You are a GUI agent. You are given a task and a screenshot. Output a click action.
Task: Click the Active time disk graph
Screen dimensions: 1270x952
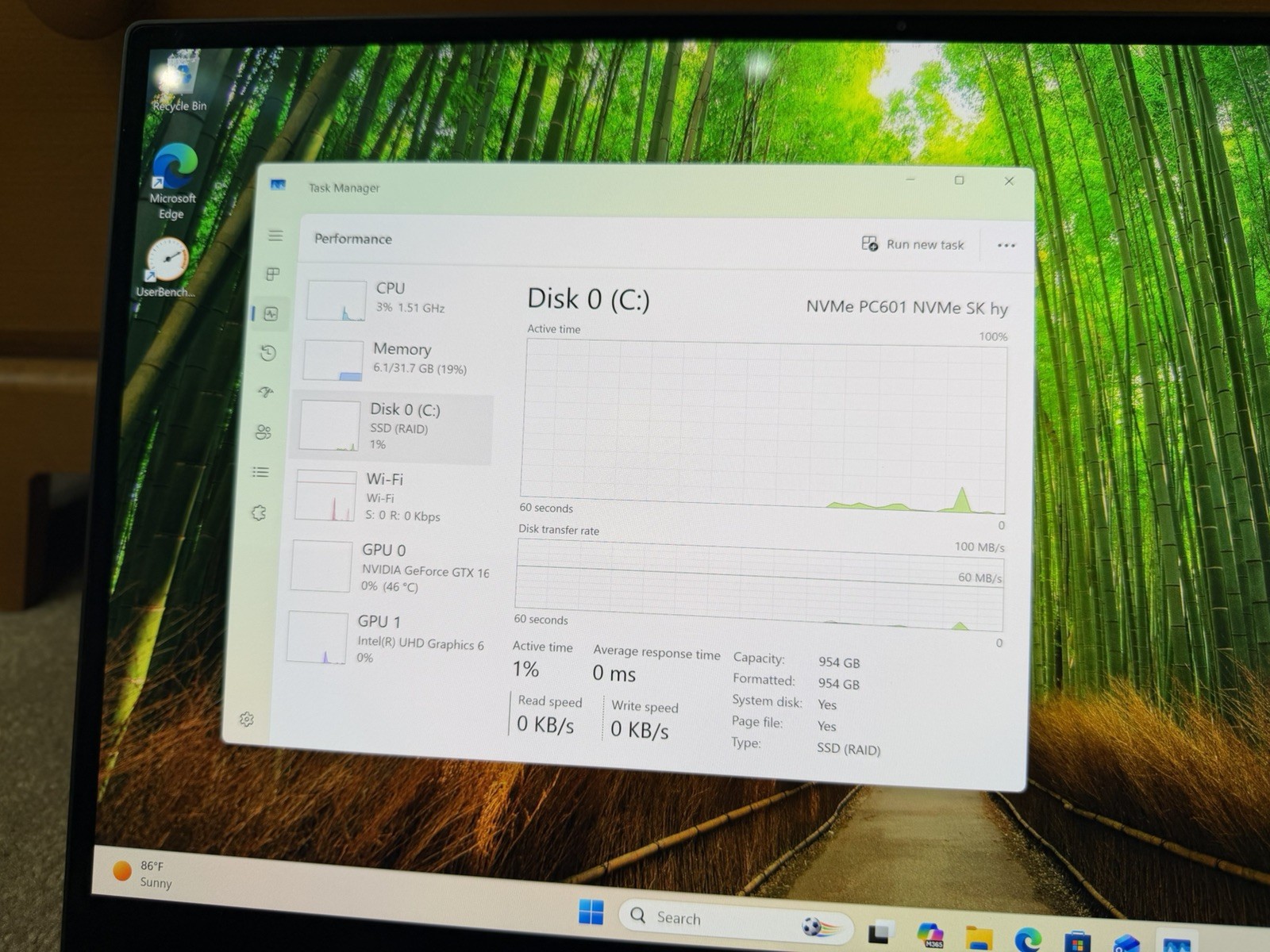click(764, 427)
